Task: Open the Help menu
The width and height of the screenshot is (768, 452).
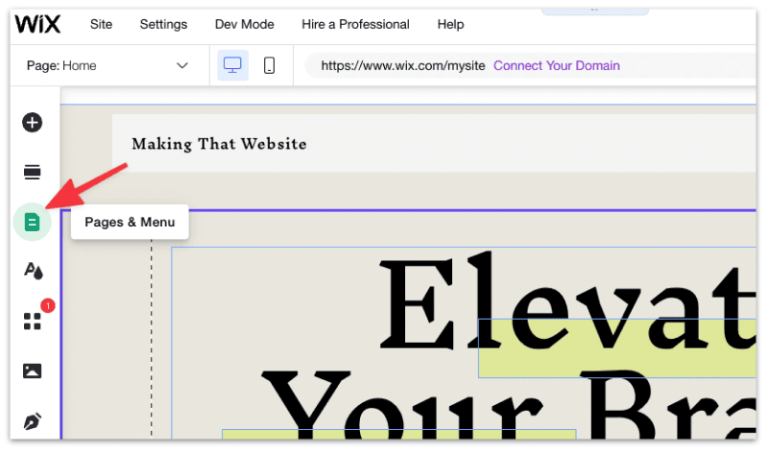Action: [450, 24]
